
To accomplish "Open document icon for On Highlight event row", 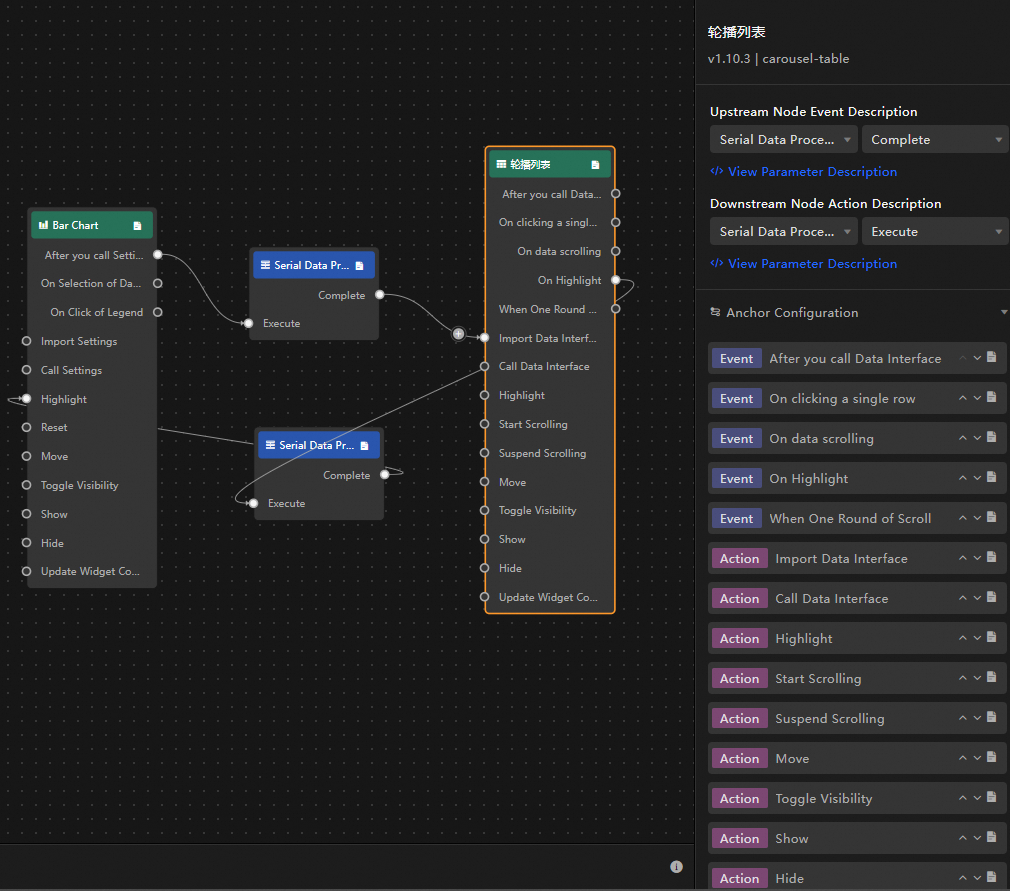I will click(992, 477).
